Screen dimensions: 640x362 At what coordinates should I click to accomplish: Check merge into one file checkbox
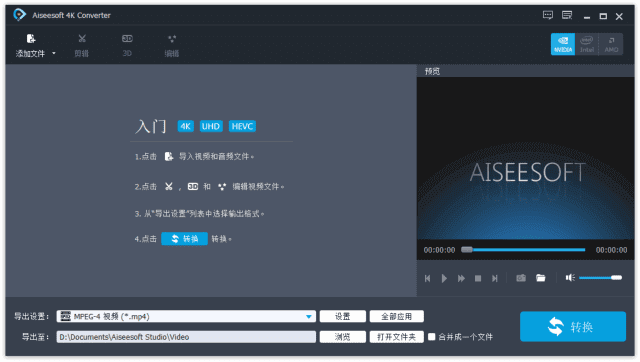point(431,337)
